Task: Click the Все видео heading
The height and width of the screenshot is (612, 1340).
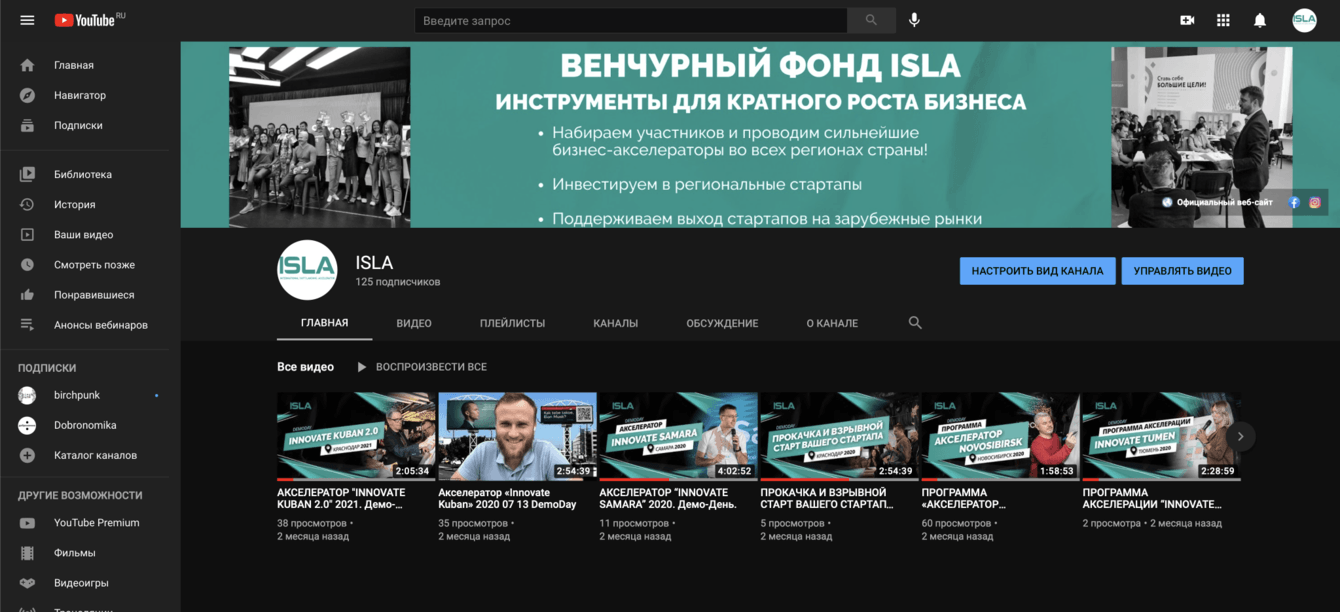Action: [305, 367]
